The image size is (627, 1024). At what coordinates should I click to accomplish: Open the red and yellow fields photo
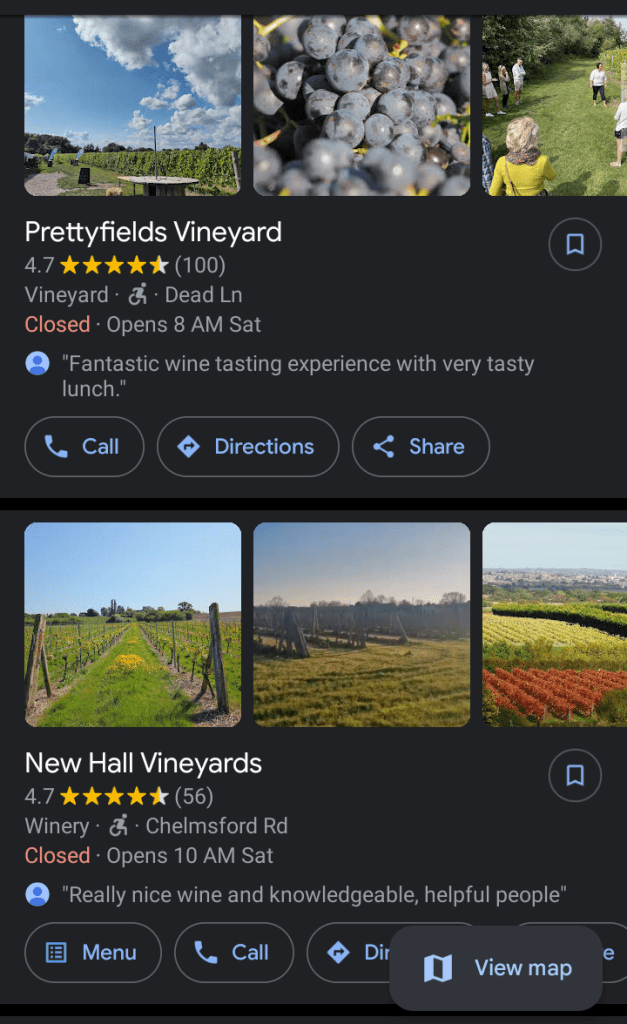pos(554,624)
